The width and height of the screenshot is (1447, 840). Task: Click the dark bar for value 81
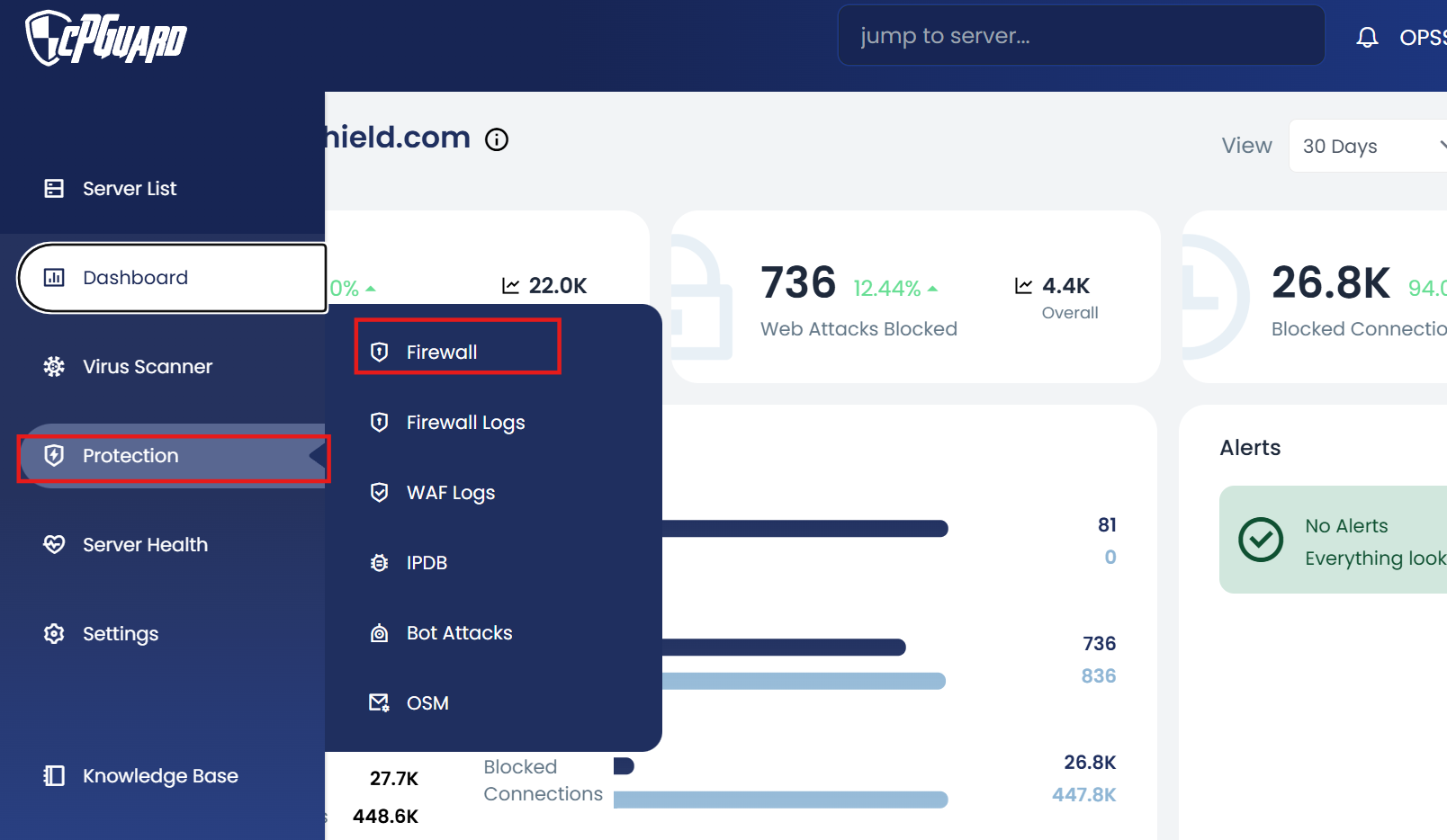805,528
